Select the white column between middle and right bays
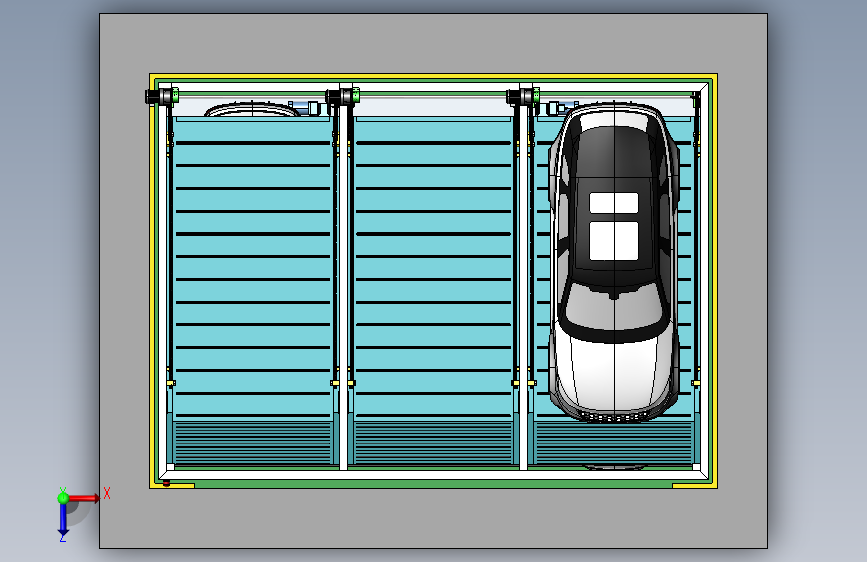 [523, 288]
